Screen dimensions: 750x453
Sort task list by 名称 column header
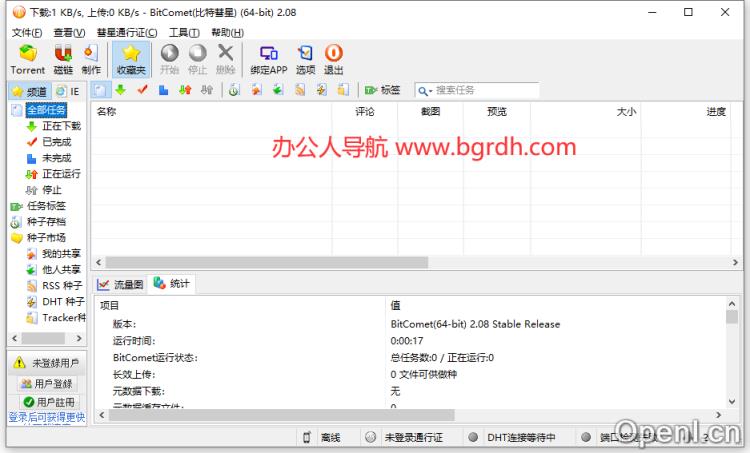pyautogui.click(x=211, y=111)
